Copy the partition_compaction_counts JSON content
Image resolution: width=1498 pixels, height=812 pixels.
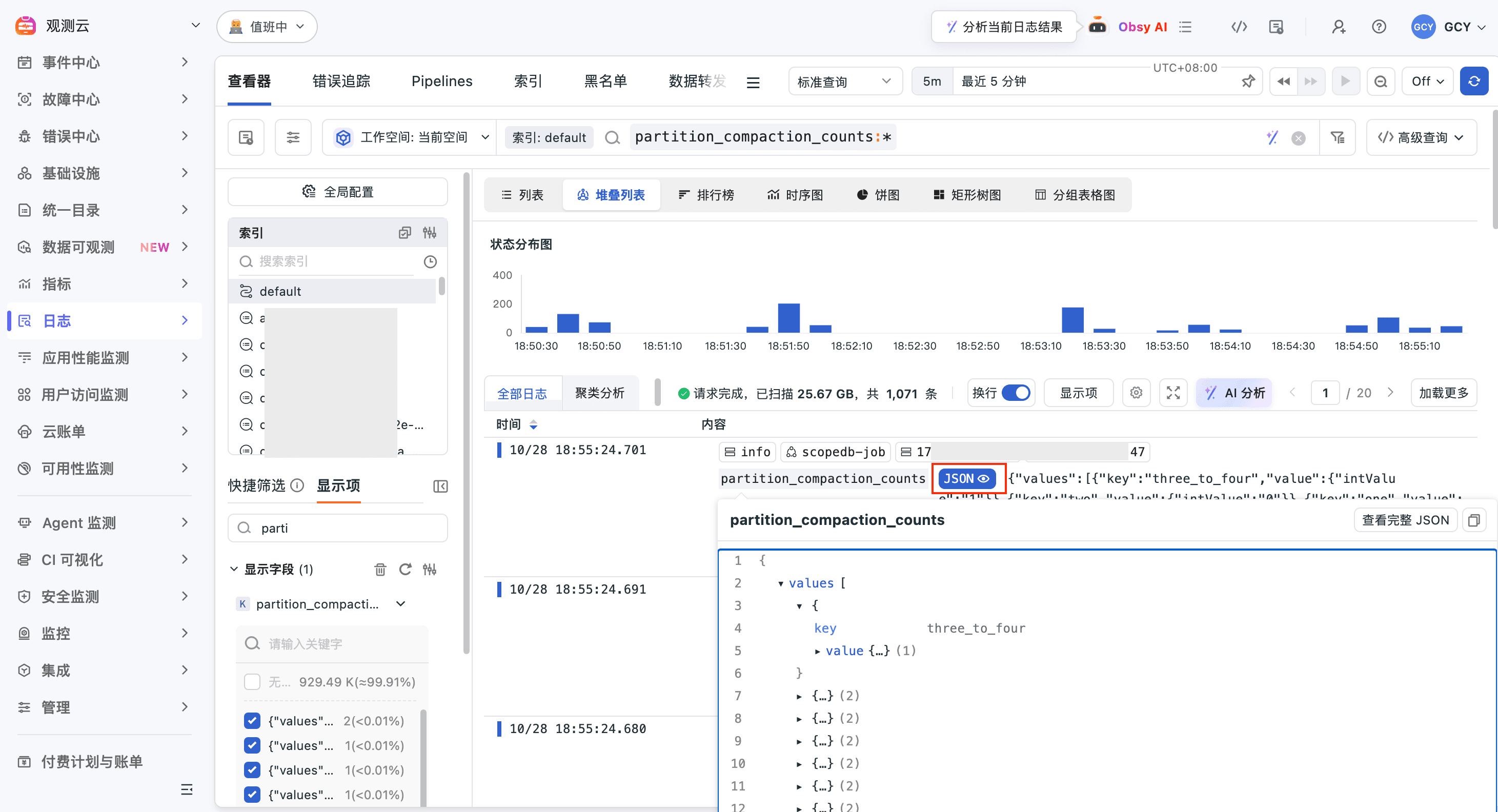(1473, 520)
